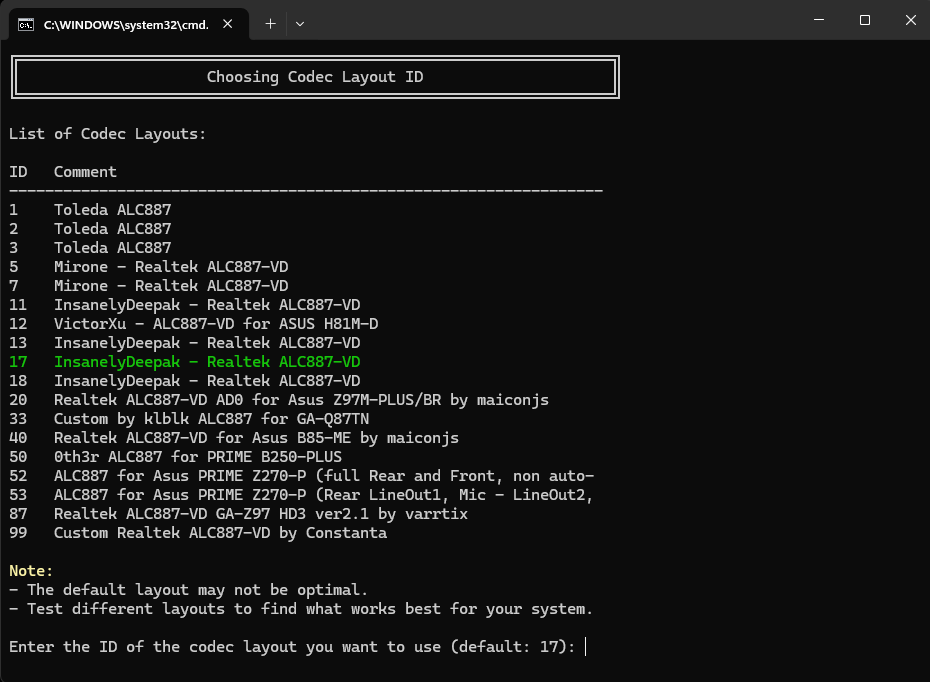Click the ID 87 GA-Z97 HD3 by varrtix line
930x682 pixels.
click(260, 514)
